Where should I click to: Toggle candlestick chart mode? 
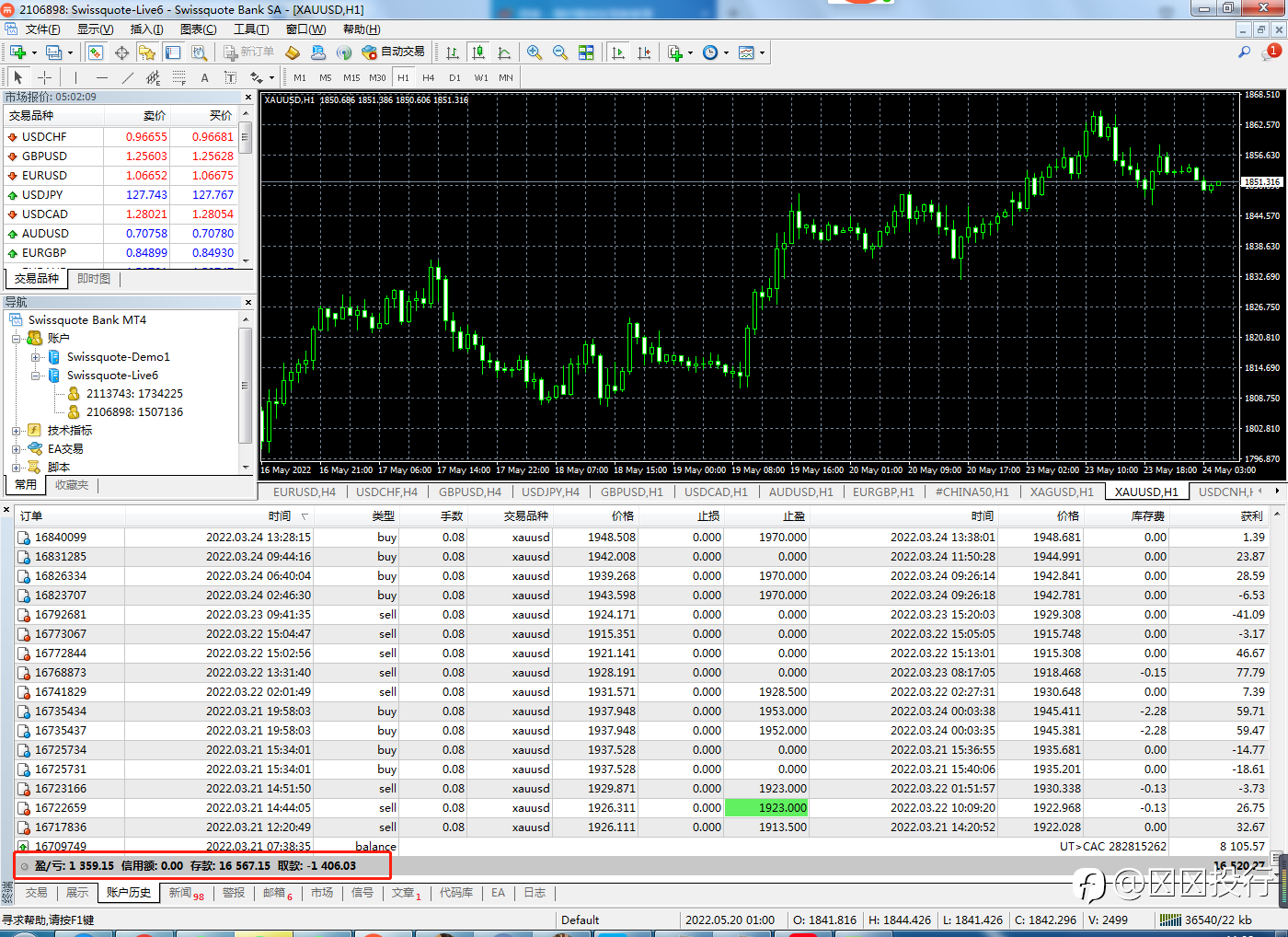click(477, 52)
